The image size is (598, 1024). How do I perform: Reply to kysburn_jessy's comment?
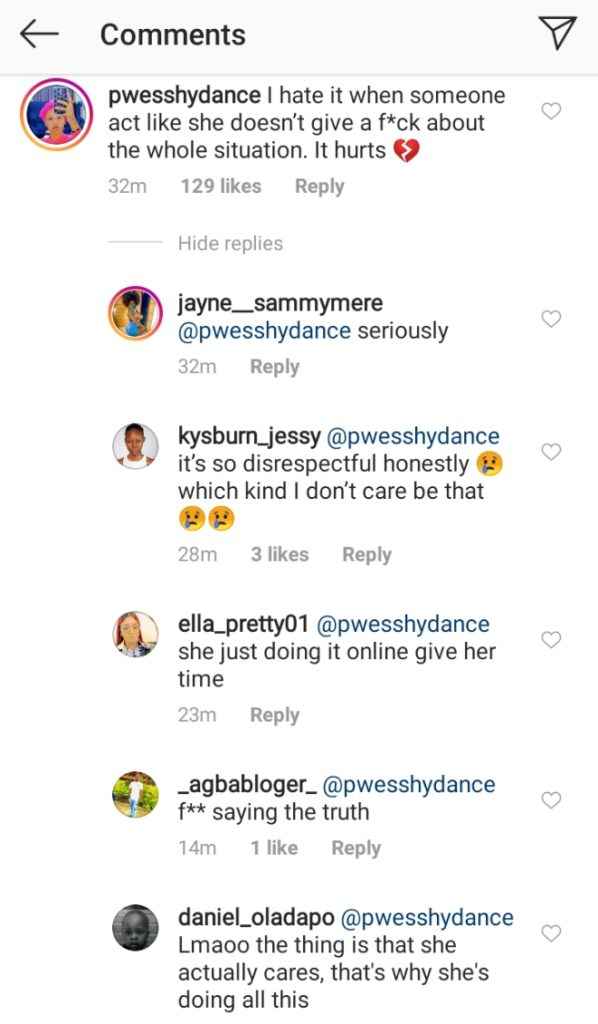tap(367, 555)
